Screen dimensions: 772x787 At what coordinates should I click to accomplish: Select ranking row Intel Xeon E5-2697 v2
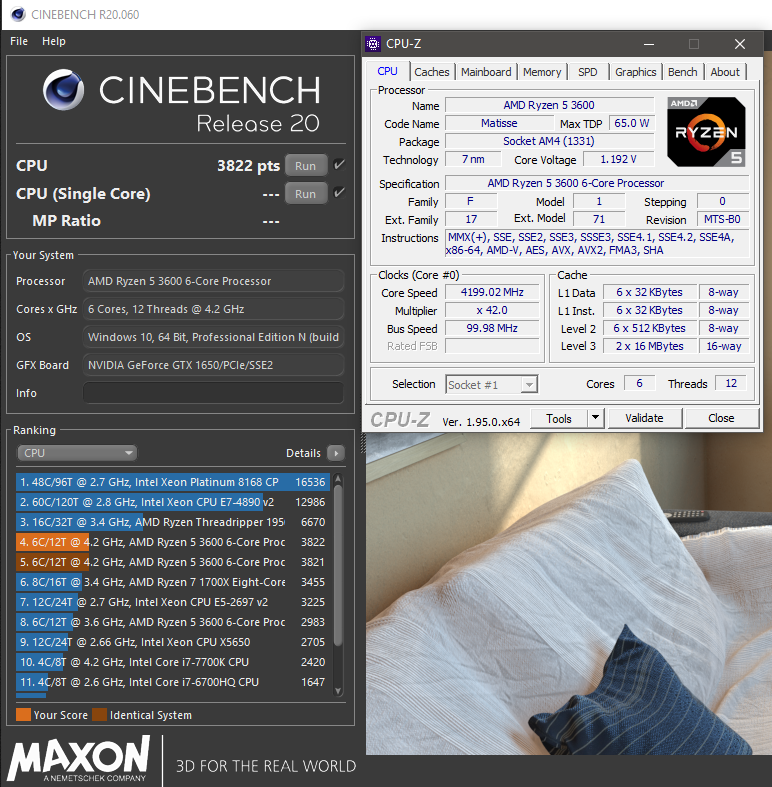pos(173,602)
